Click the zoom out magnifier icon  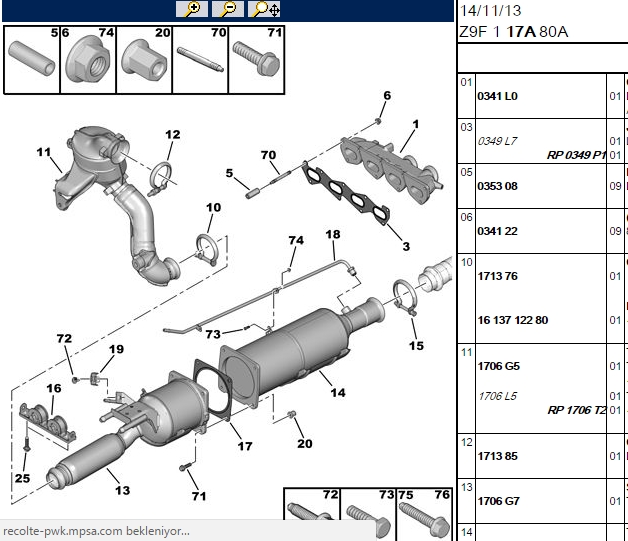pos(228,9)
